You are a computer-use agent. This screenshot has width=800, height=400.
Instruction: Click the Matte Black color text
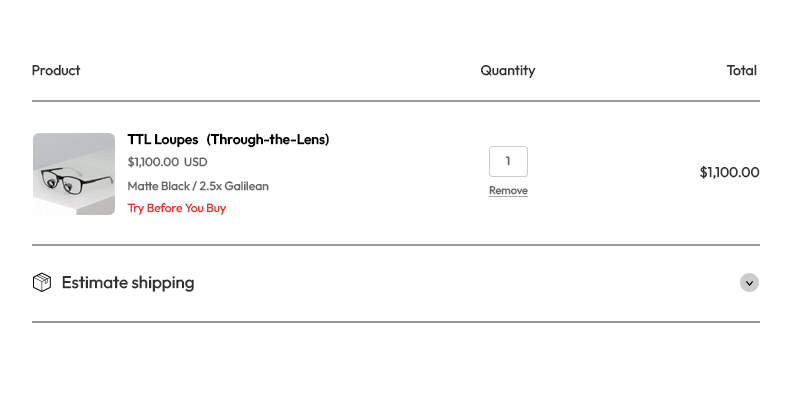coord(158,186)
